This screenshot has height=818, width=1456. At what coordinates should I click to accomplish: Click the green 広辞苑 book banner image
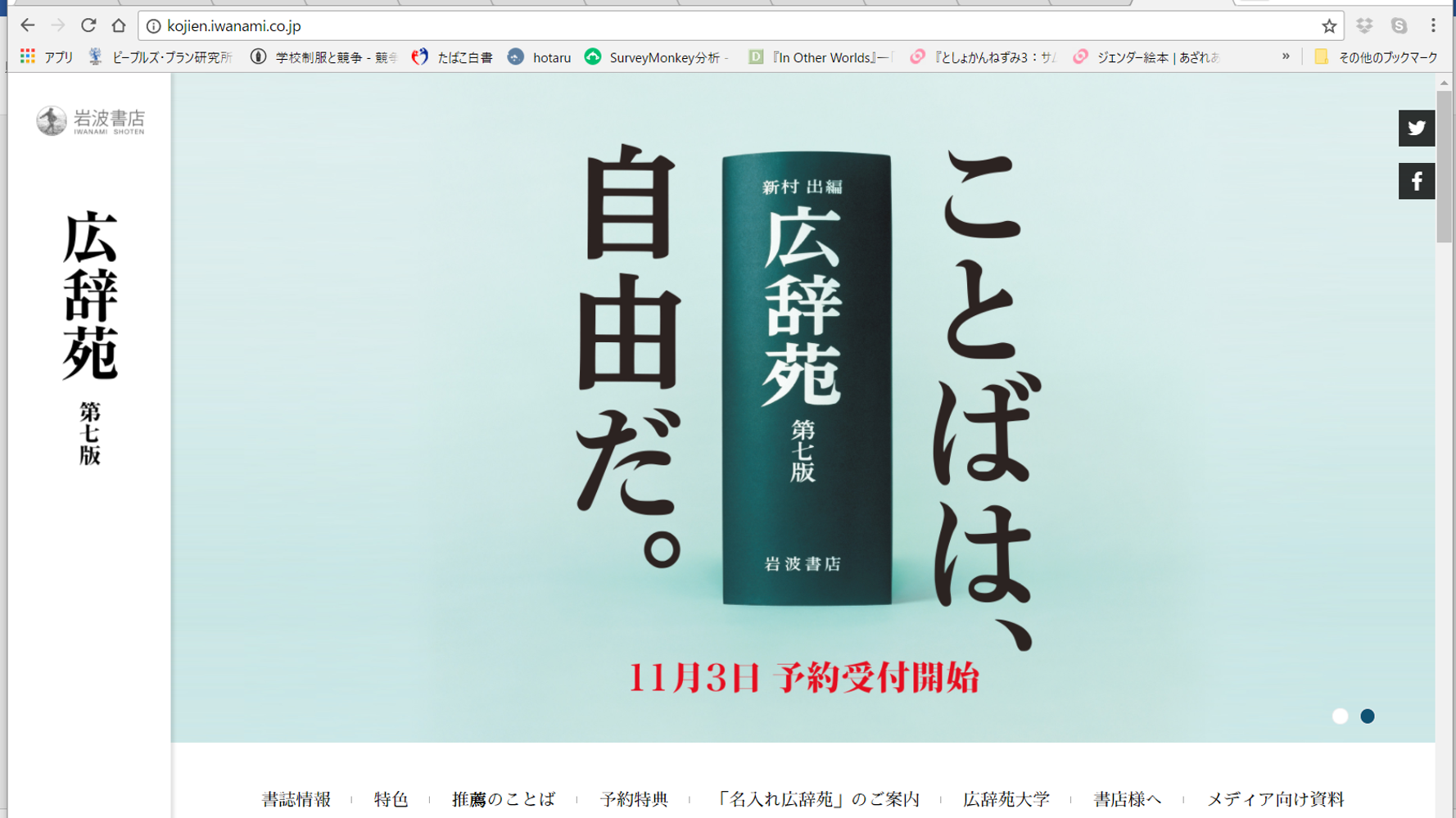(807, 378)
